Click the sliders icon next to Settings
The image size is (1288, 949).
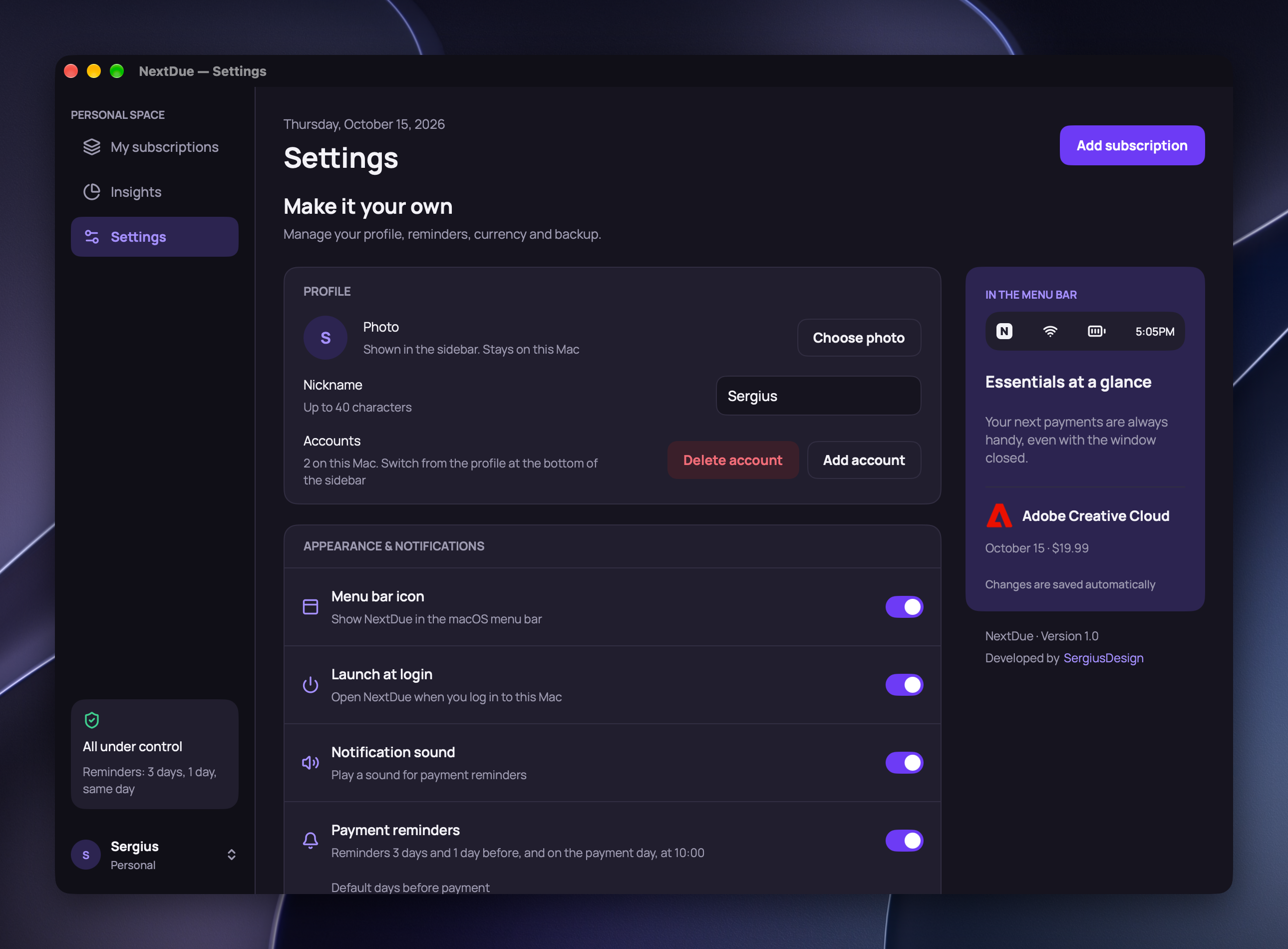tap(92, 237)
